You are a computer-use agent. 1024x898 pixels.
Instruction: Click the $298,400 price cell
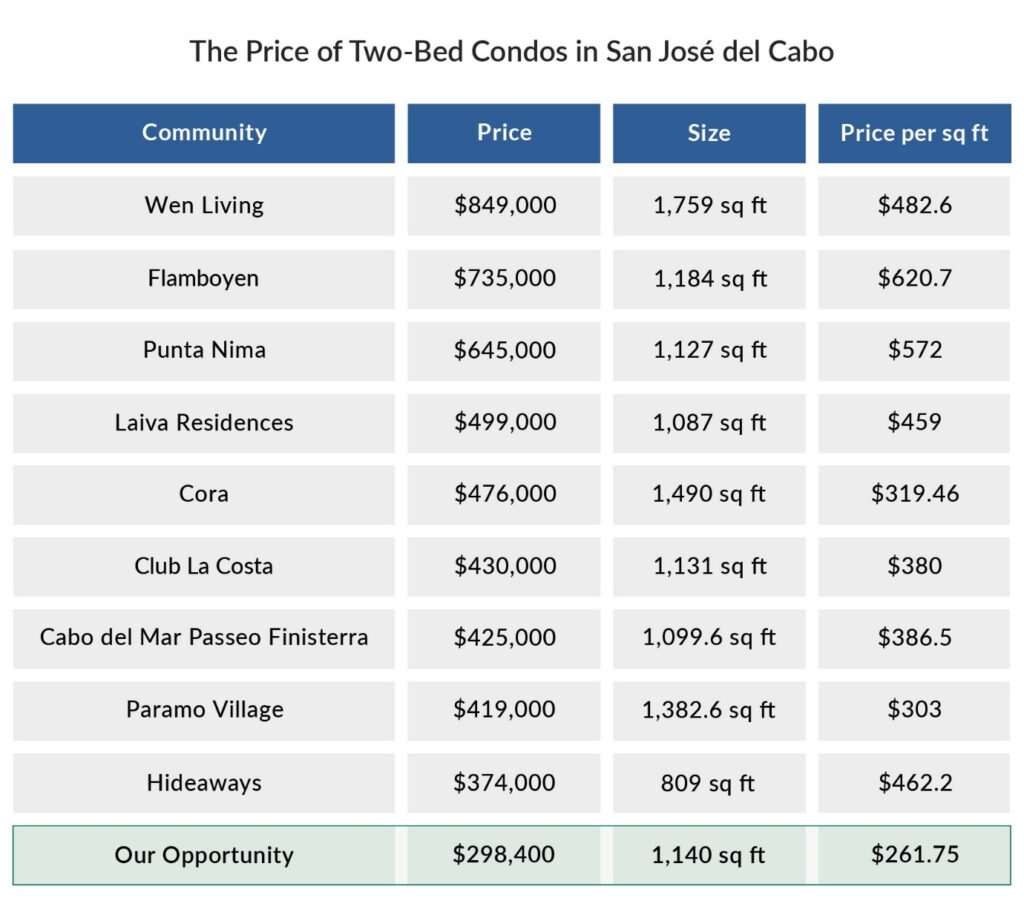point(504,855)
